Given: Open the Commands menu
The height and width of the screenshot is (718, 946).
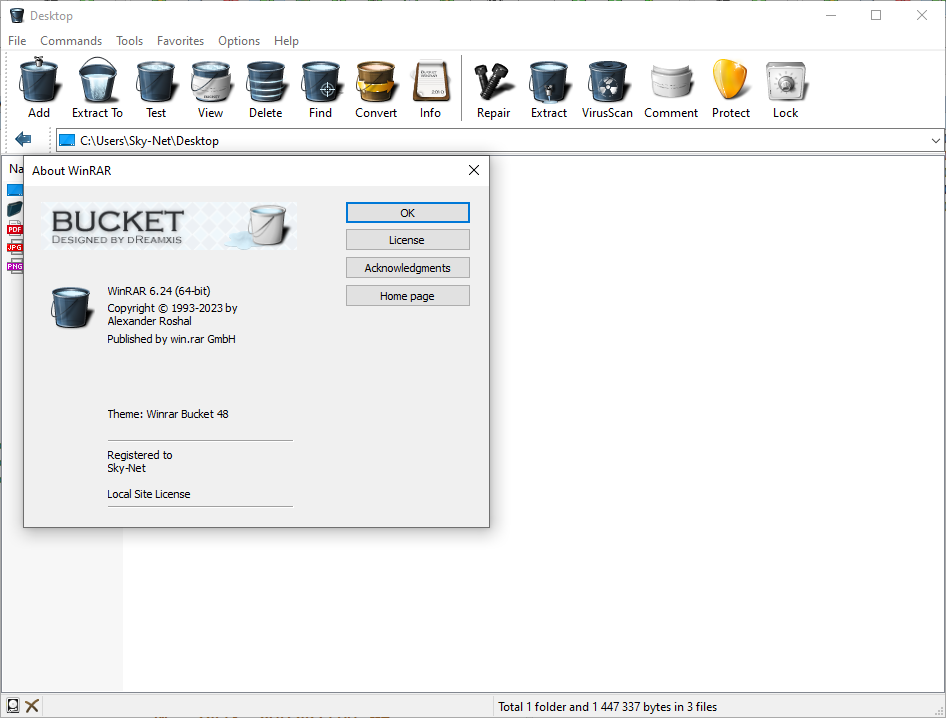Looking at the screenshot, I should coord(71,41).
